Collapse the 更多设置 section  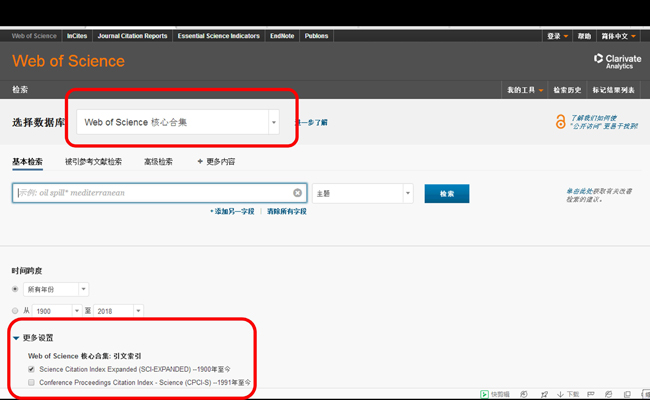[16, 338]
